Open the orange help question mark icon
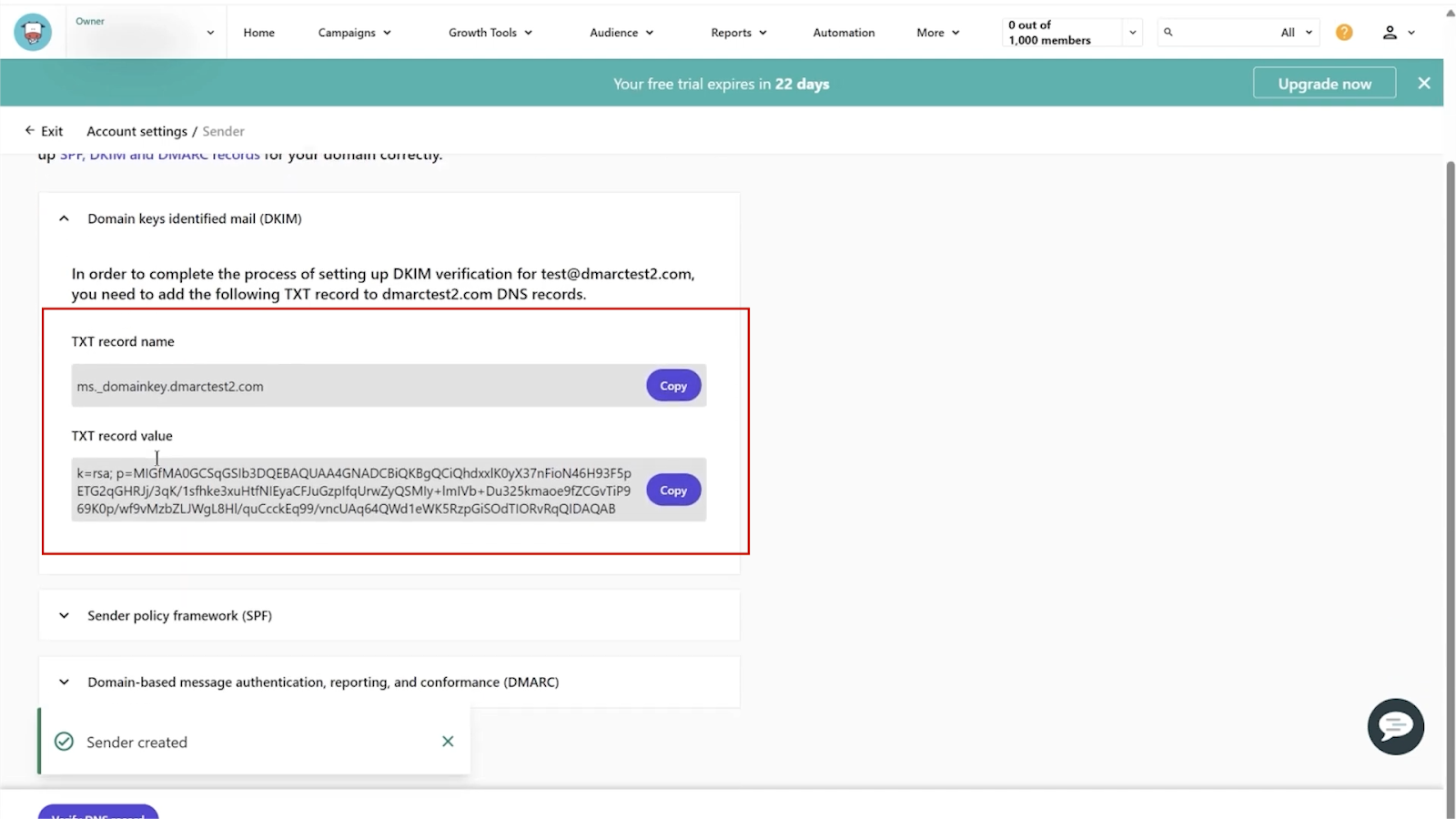Viewport: 1456px width, 819px height. point(1344,33)
